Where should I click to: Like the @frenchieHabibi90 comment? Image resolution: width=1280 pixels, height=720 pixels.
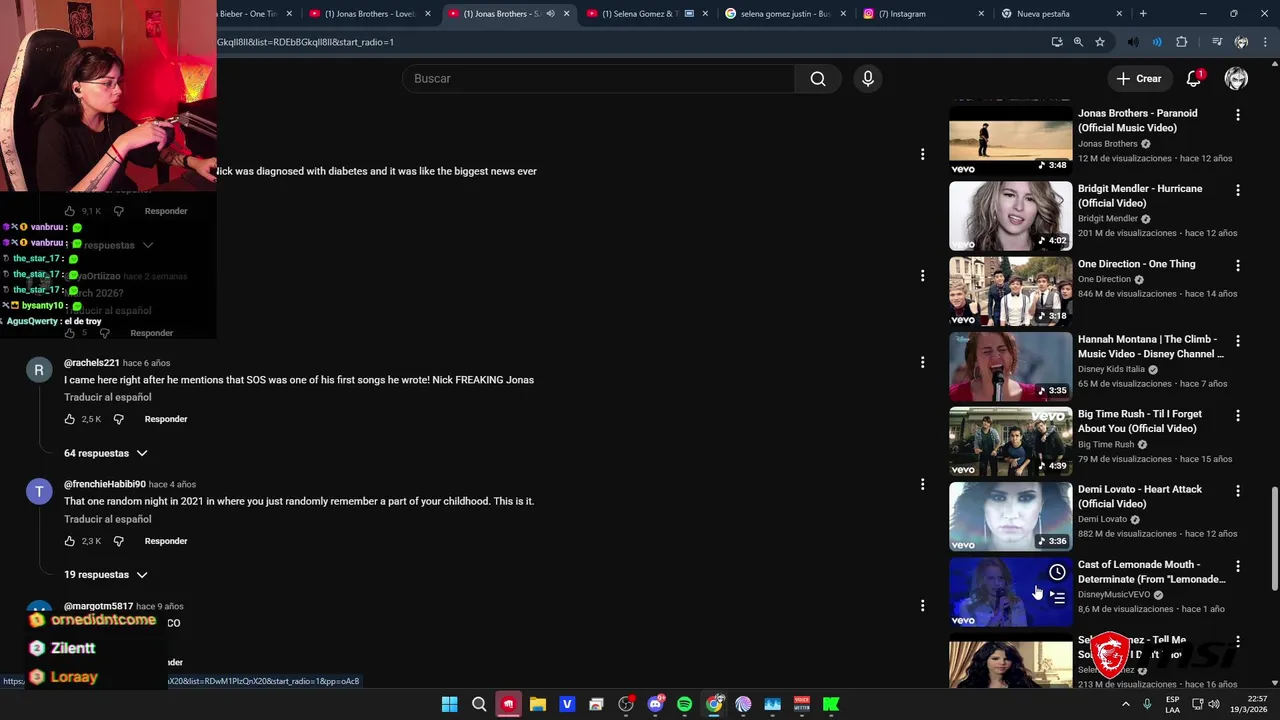pyautogui.click(x=70, y=541)
